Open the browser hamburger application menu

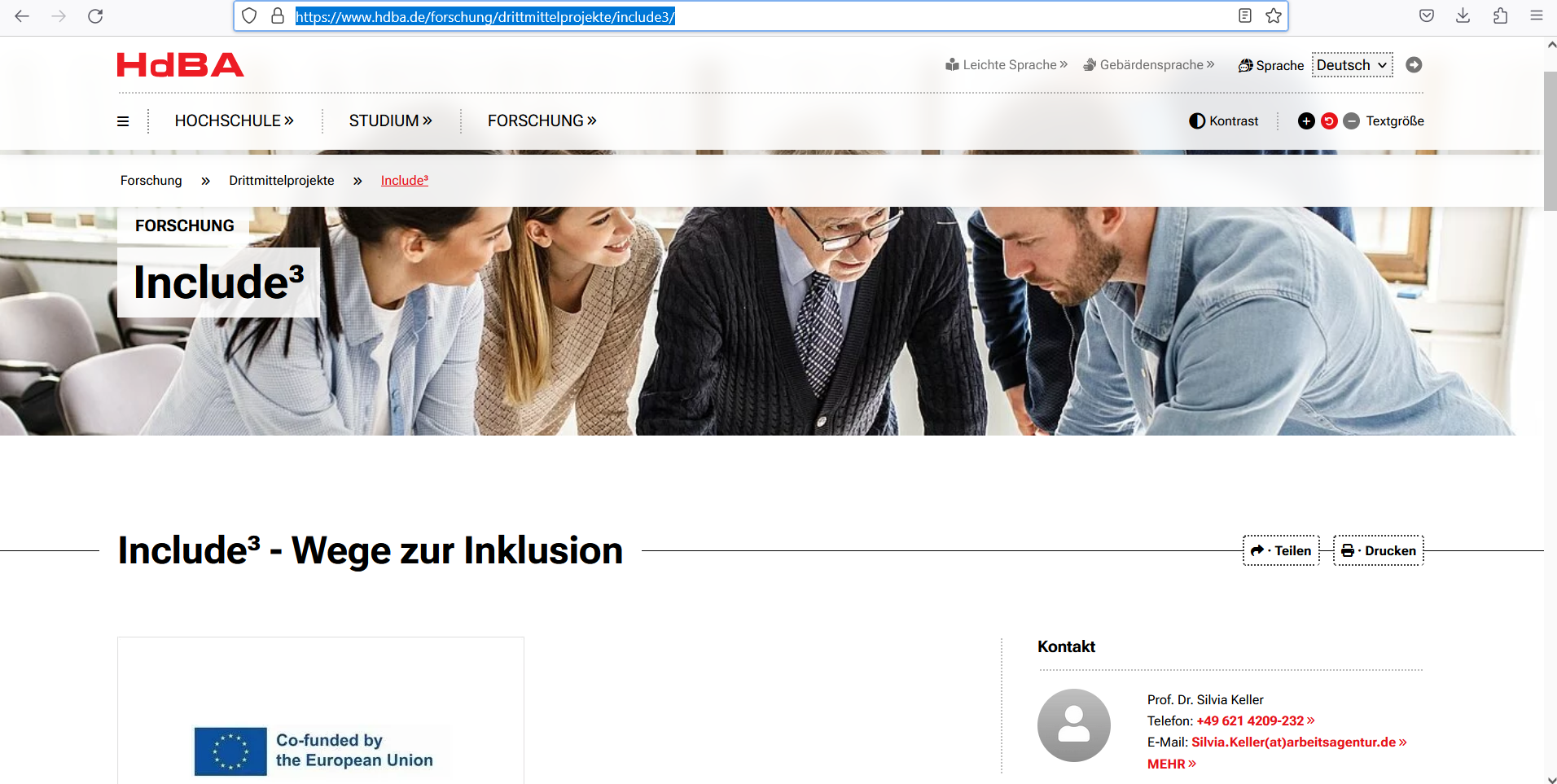pos(1537,15)
